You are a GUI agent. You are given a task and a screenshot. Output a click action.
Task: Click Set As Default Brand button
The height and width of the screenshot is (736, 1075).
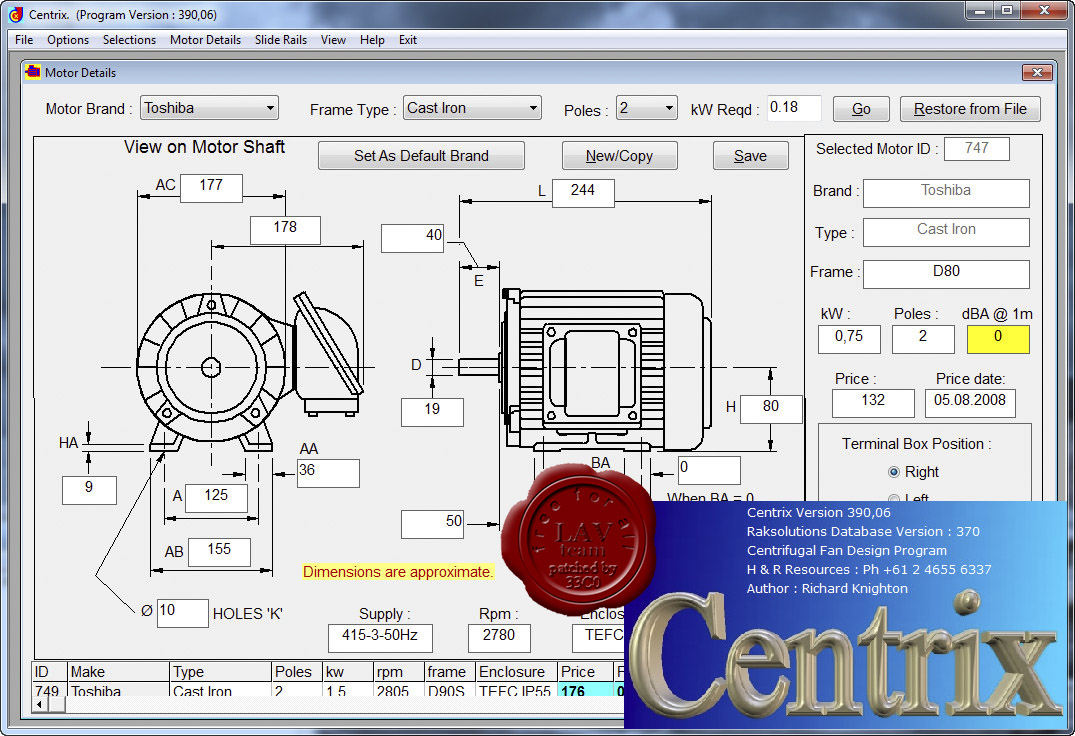[x=421, y=156]
